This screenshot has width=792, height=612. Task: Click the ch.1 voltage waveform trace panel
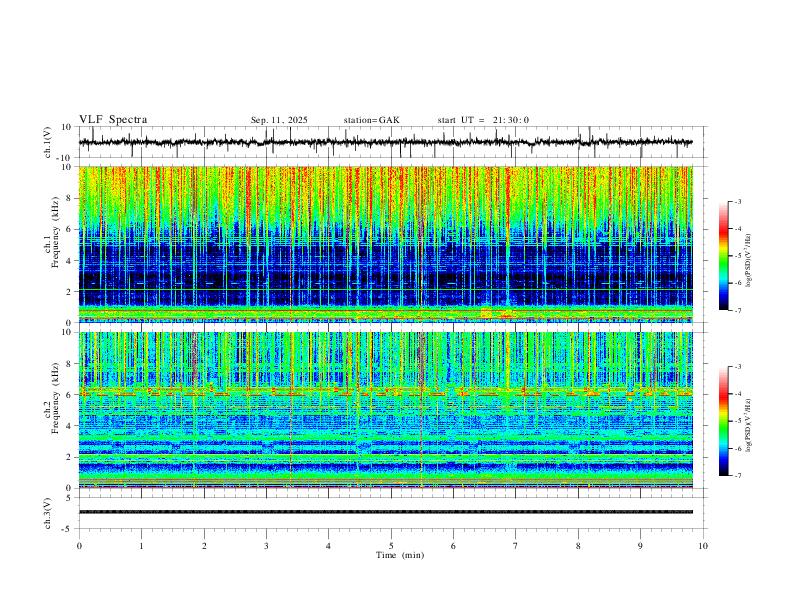pyautogui.click(x=392, y=142)
